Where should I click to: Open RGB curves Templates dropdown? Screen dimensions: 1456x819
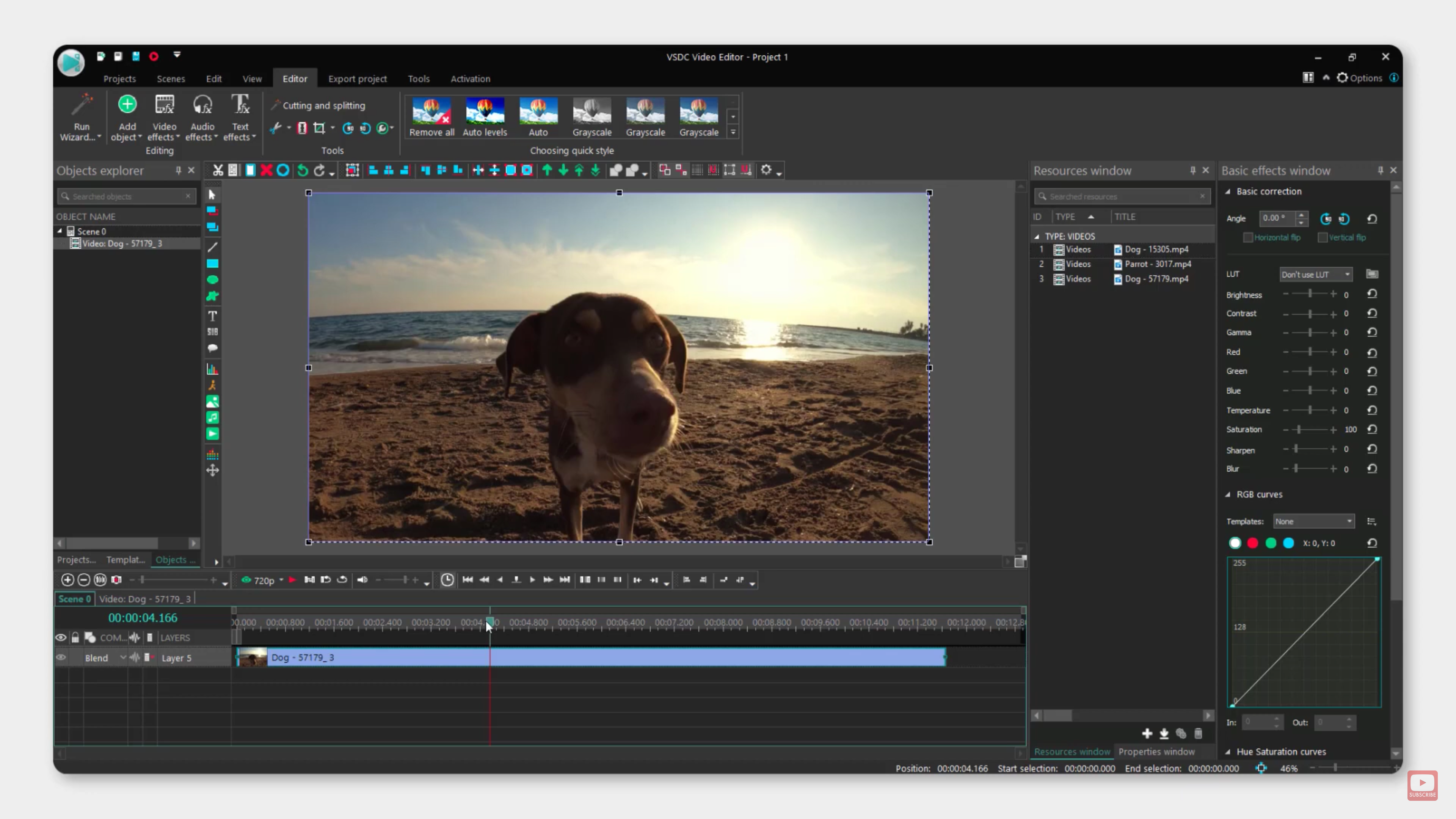point(1313,521)
